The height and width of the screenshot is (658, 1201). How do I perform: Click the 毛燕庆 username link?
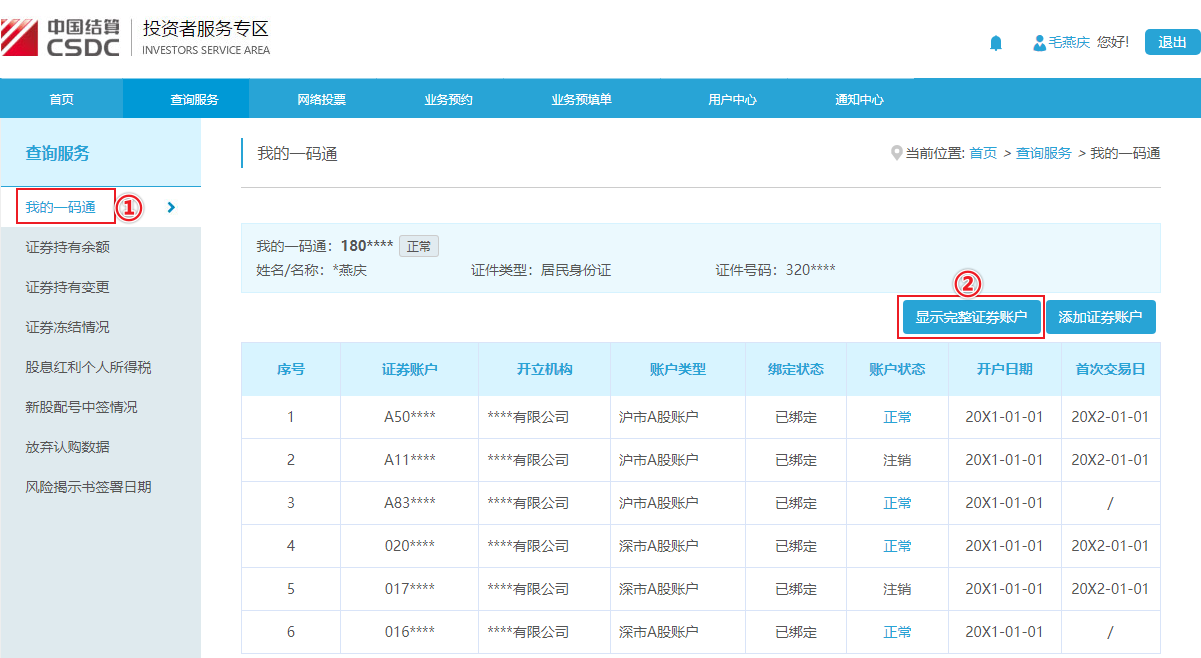click(1068, 43)
